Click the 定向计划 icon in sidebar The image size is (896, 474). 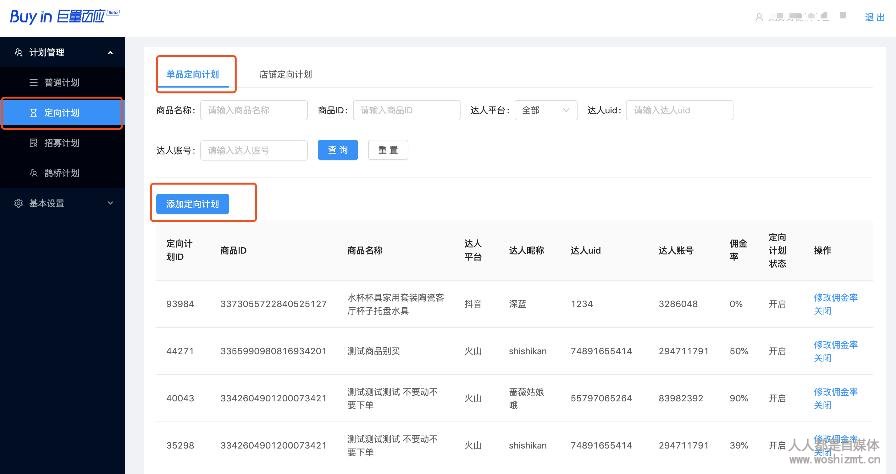coord(33,113)
